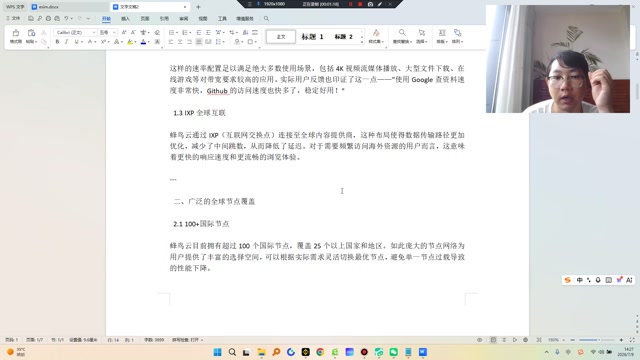Viewport: 640px width, 360px height.
Task: Expand the font color dropdown arrow
Action: point(148,42)
